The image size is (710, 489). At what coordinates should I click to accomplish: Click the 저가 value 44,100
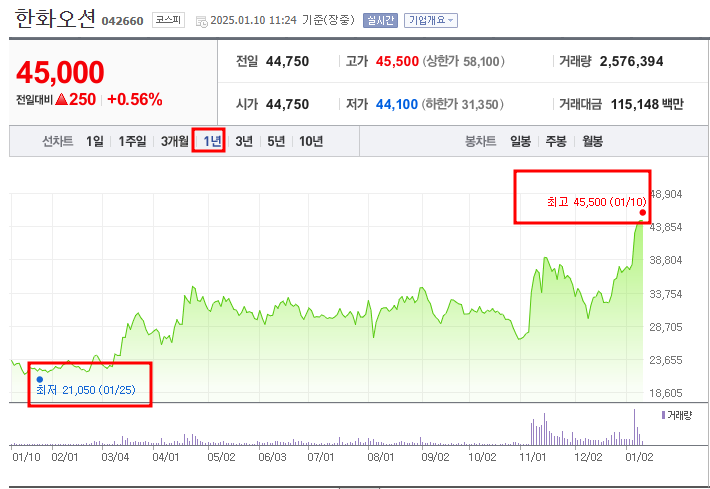pyautogui.click(x=397, y=104)
